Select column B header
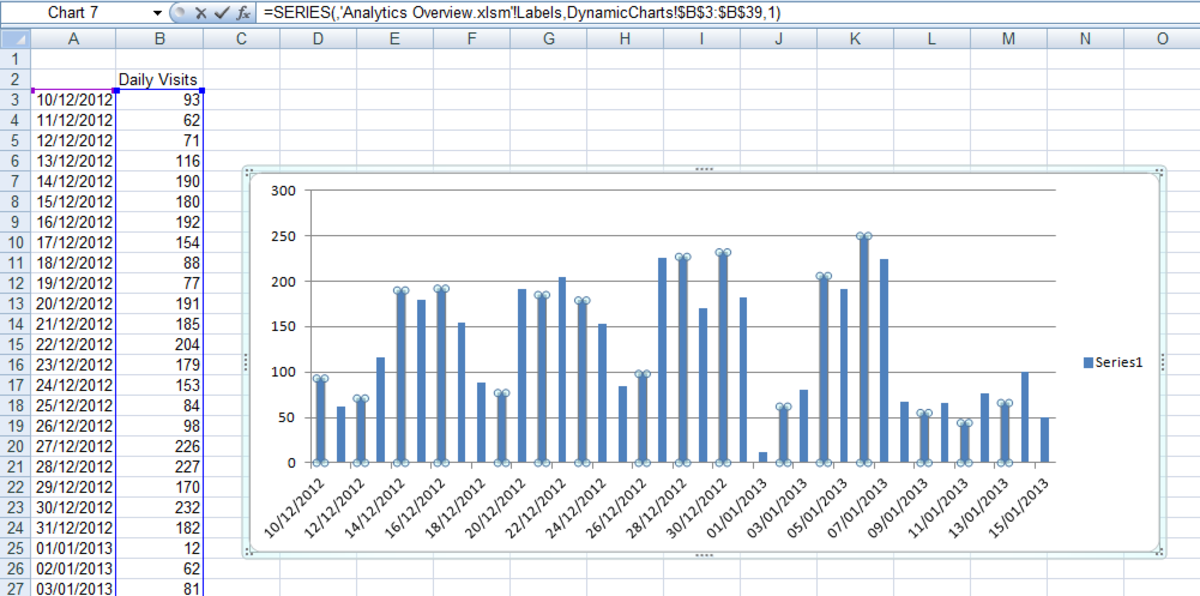Viewport: 1200px width, 596px height. (159, 39)
